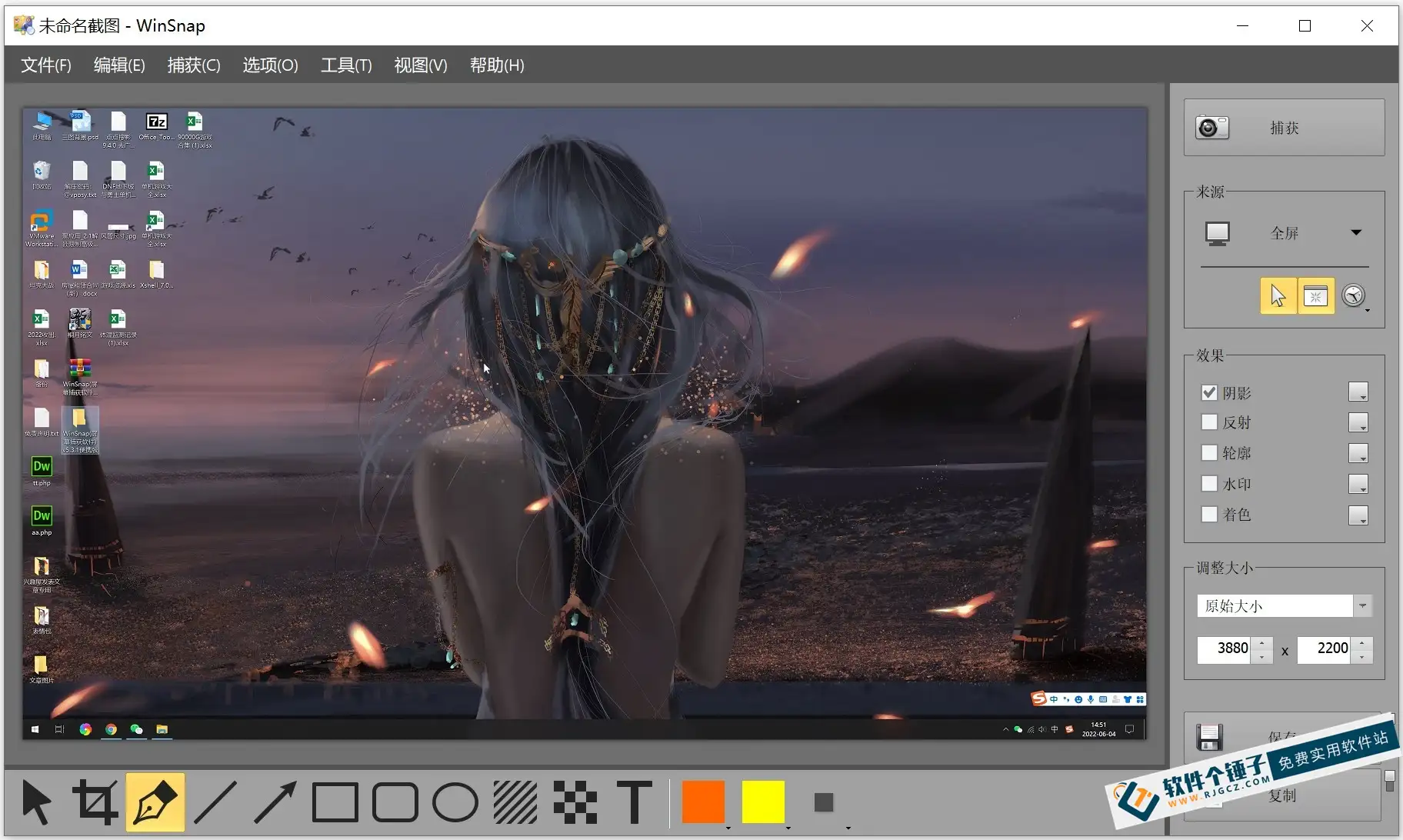Enable the 反射 reflection checkbox

[1209, 422]
